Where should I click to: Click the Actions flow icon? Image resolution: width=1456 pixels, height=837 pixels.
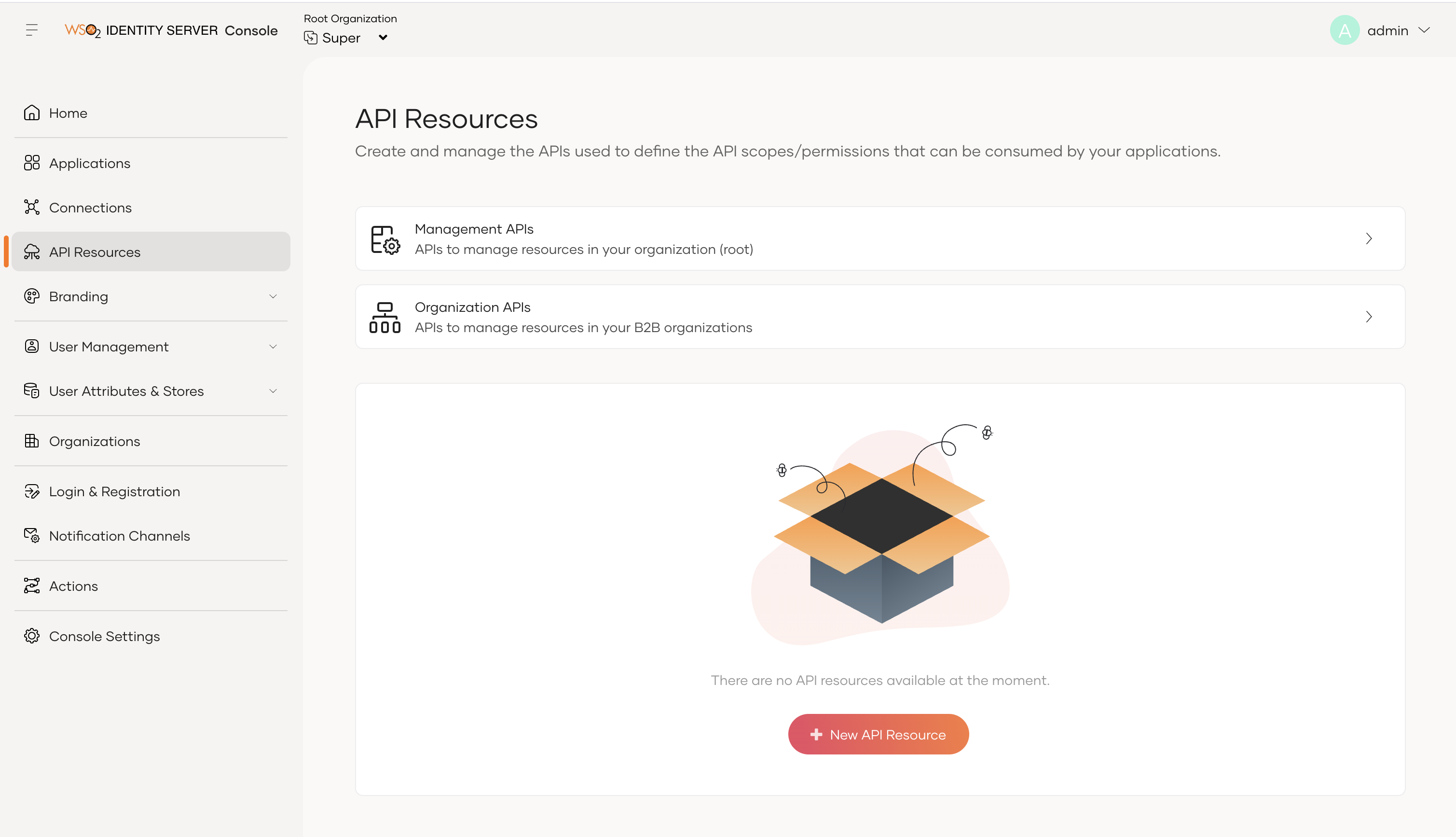click(31, 586)
